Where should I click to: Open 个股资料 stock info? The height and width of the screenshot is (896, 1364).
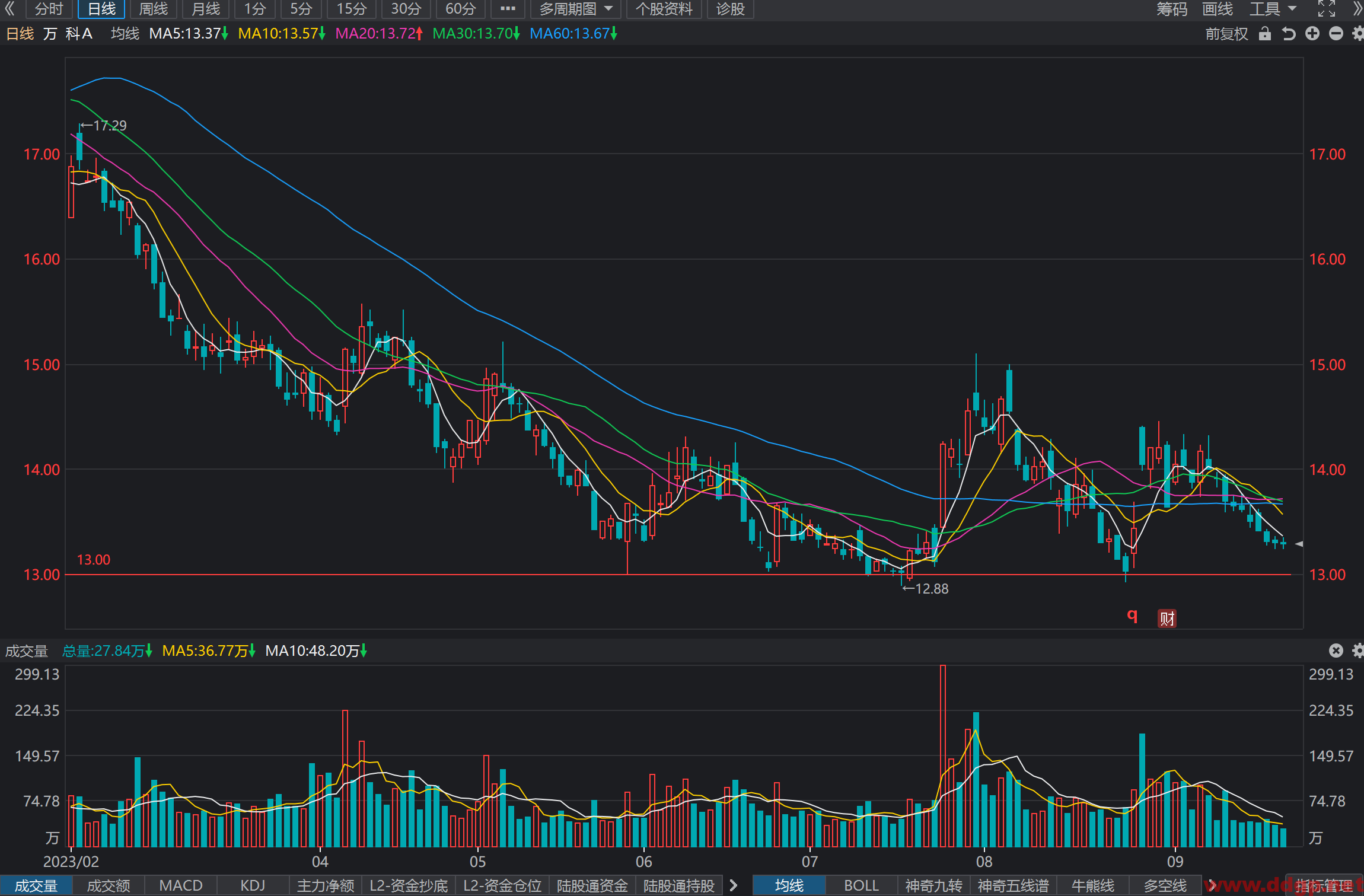tap(664, 9)
